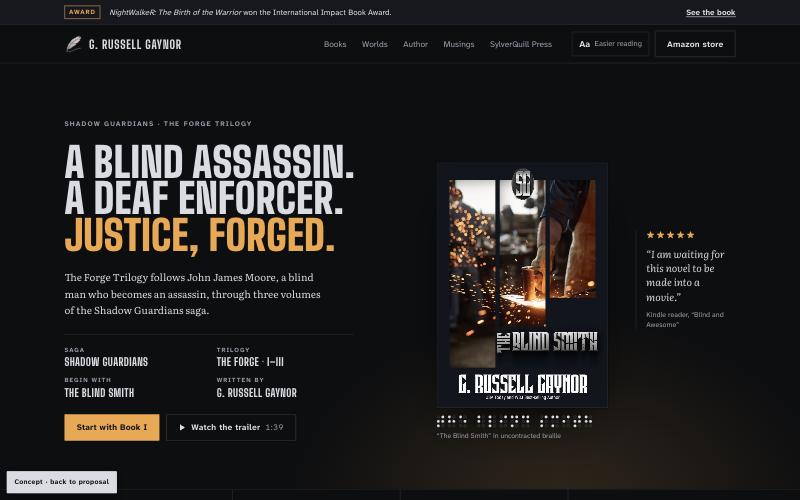
Task: Click the five-star rating icons
Action: [x=670, y=235]
